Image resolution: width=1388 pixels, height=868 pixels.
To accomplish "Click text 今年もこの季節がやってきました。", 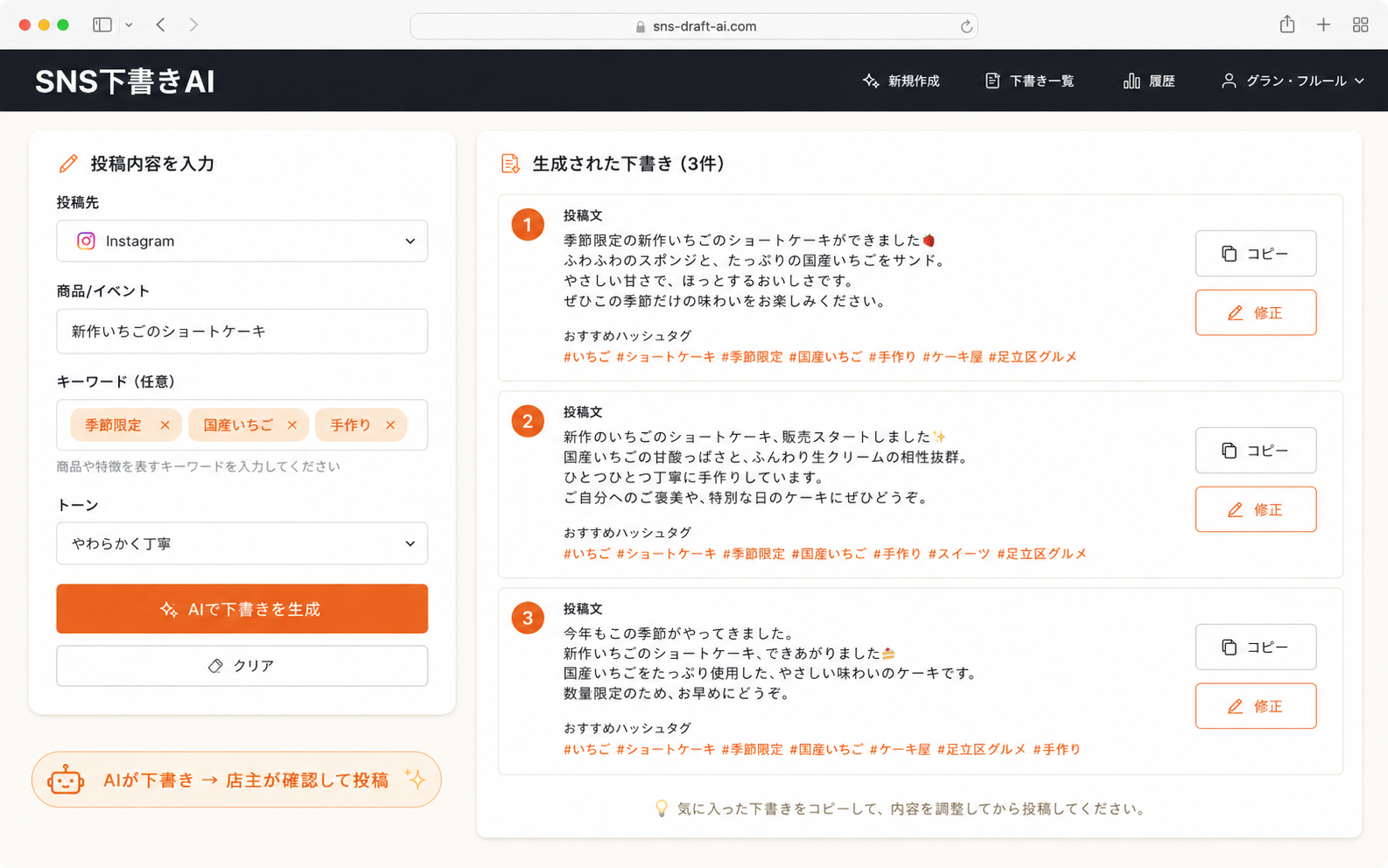I will [x=678, y=633].
